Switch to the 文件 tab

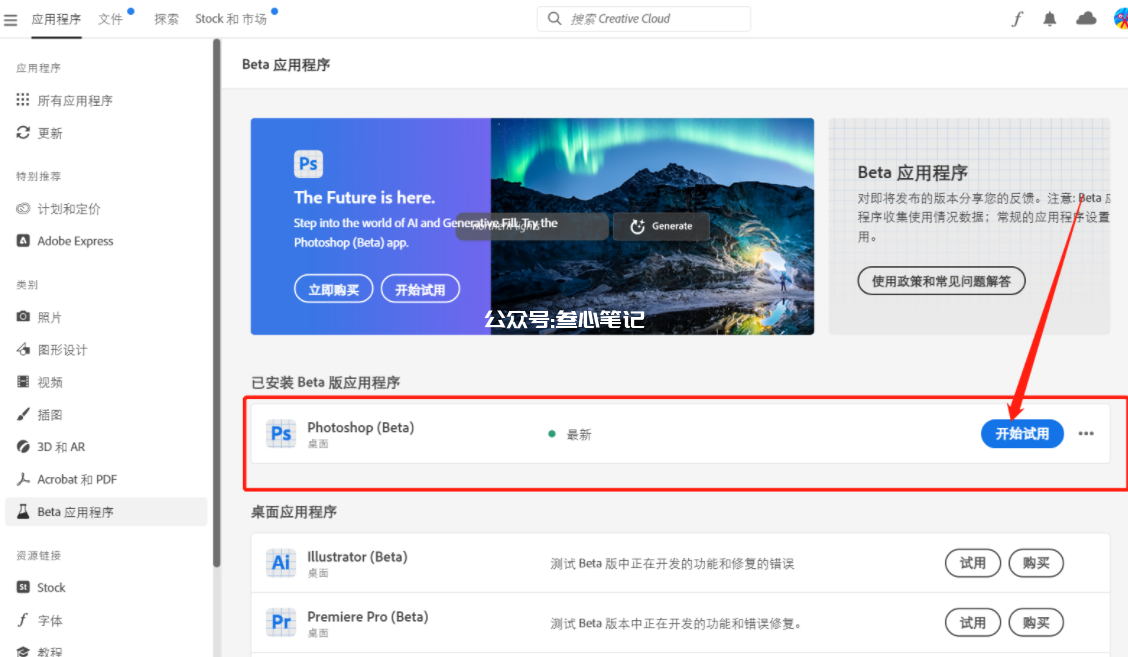111,19
